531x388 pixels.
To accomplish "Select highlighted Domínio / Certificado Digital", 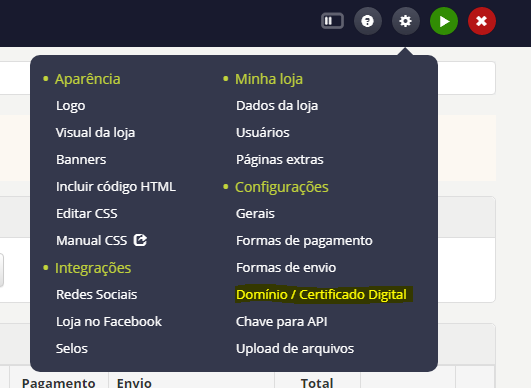I will click(x=321, y=295).
